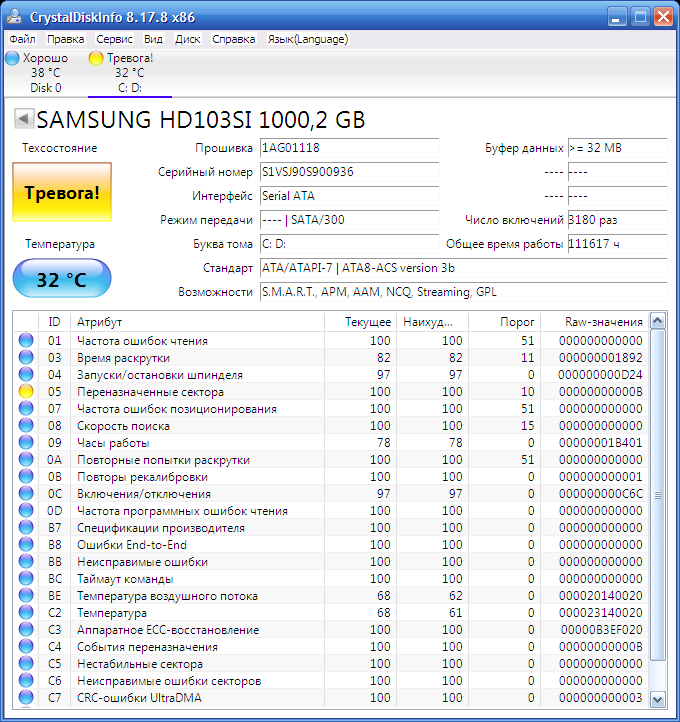Click the attribute list scrollbar thumb
The image size is (680, 722).
pyautogui.click(x=657, y=495)
